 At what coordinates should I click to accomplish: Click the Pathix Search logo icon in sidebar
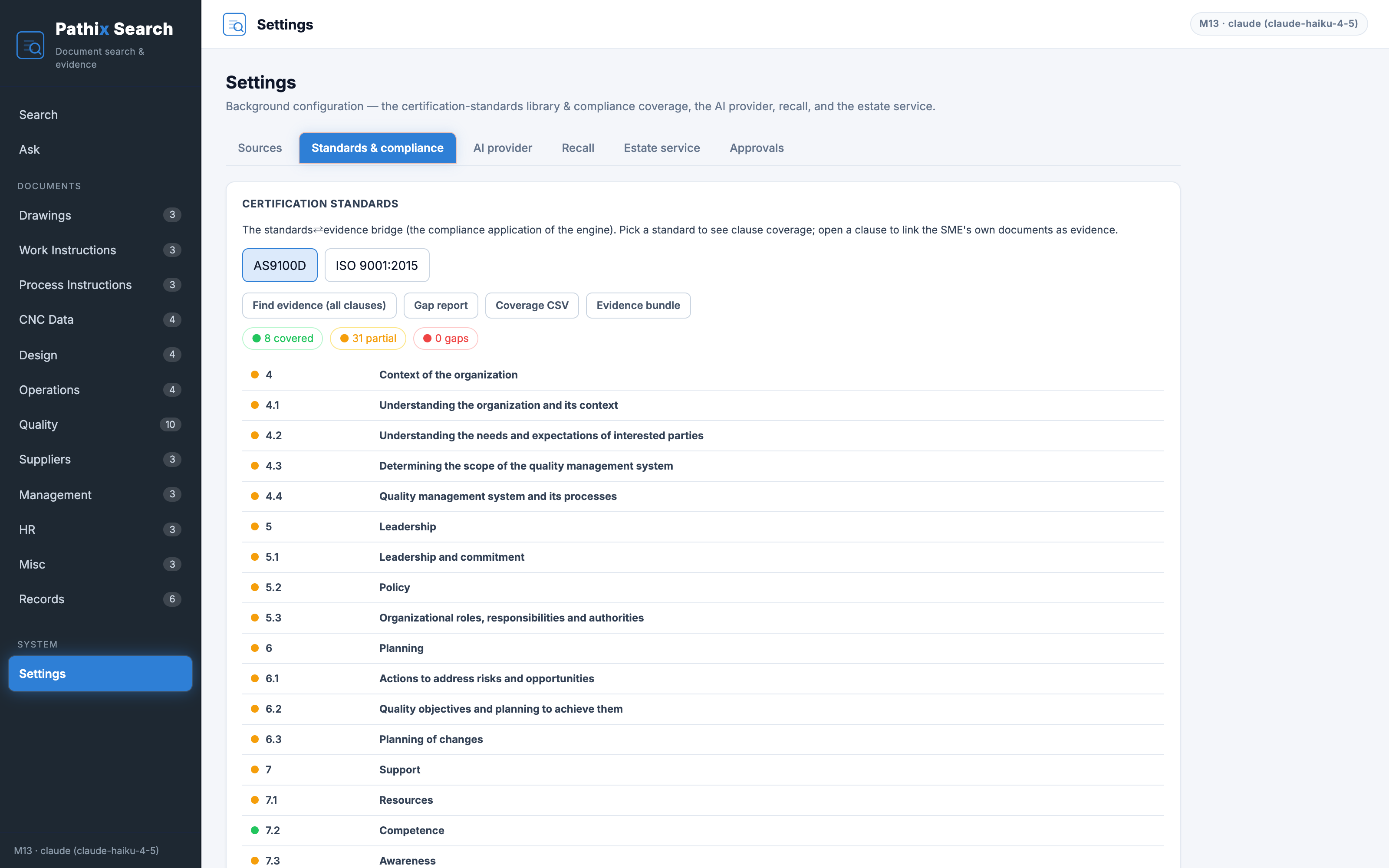click(x=30, y=45)
